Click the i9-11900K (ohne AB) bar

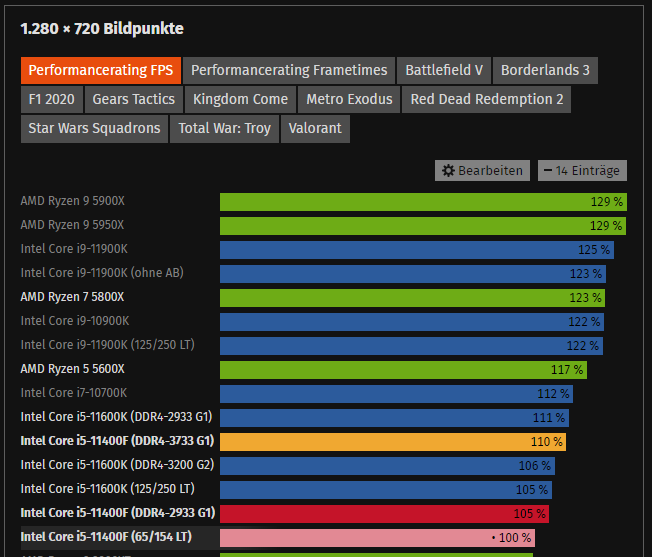point(413,274)
